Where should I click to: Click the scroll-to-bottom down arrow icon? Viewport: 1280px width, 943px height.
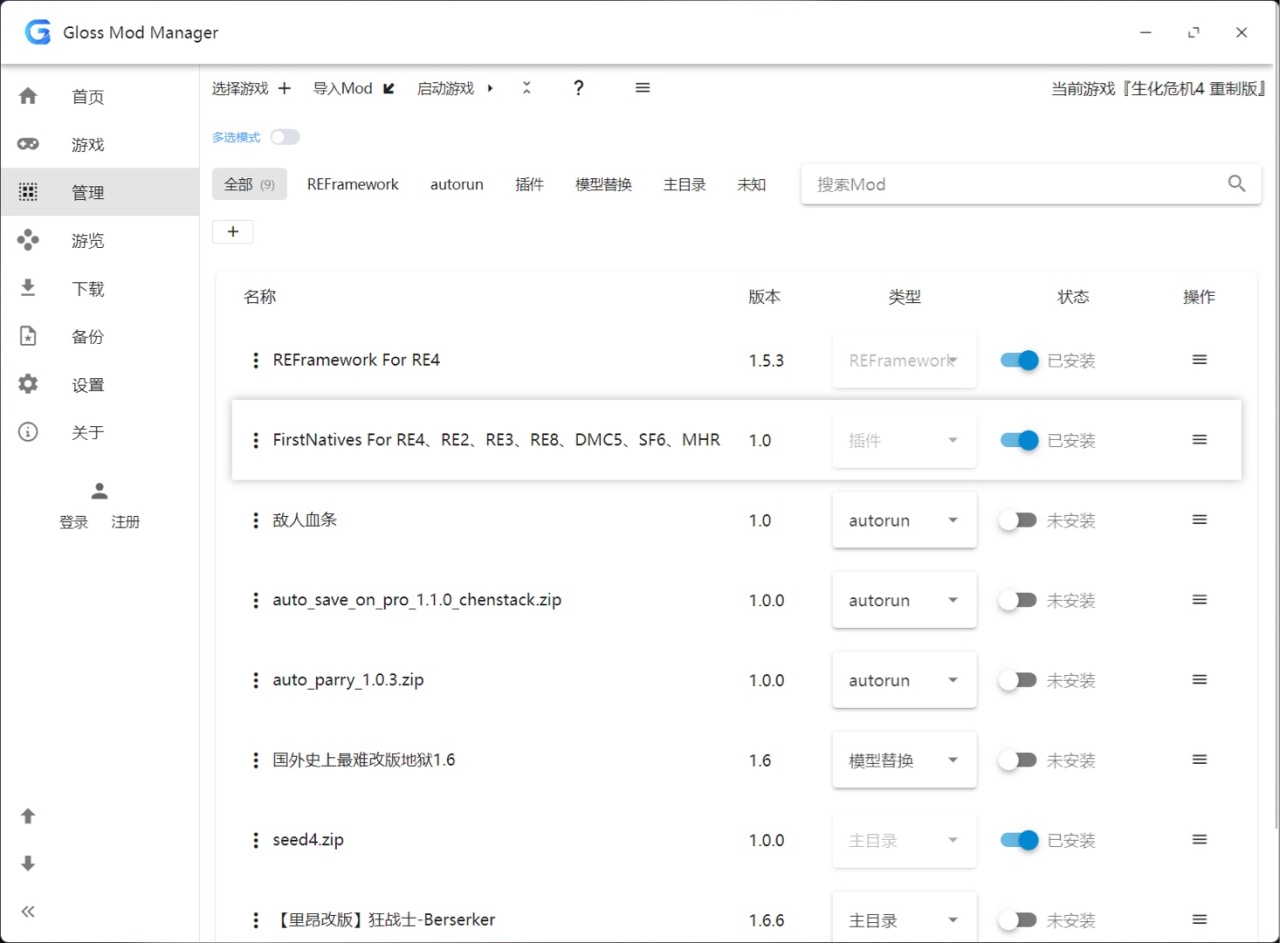[28, 863]
